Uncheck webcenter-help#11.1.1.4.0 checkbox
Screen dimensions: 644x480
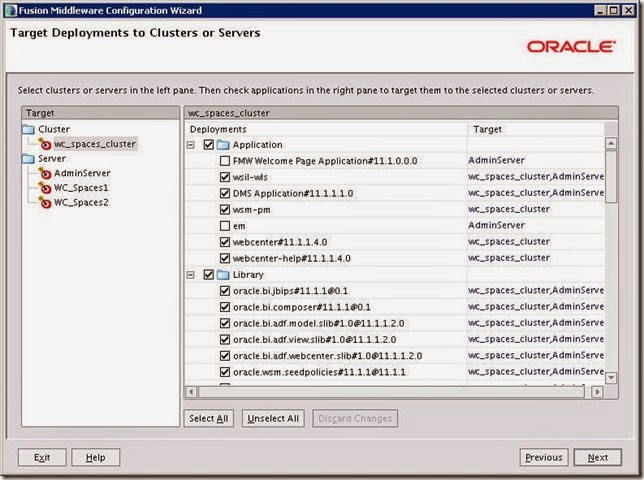[x=225, y=258]
